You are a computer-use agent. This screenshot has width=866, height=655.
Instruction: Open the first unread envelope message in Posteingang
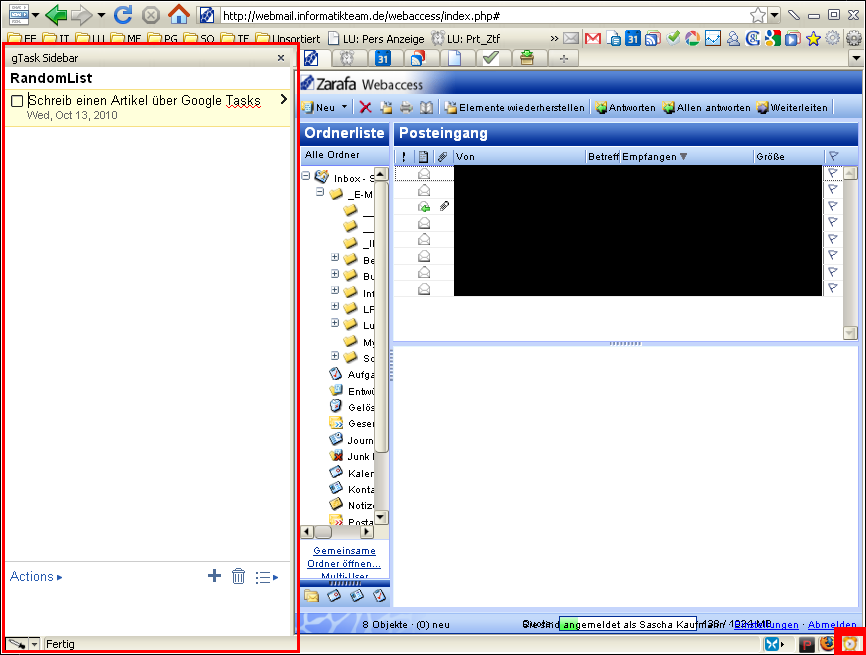[424, 174]
